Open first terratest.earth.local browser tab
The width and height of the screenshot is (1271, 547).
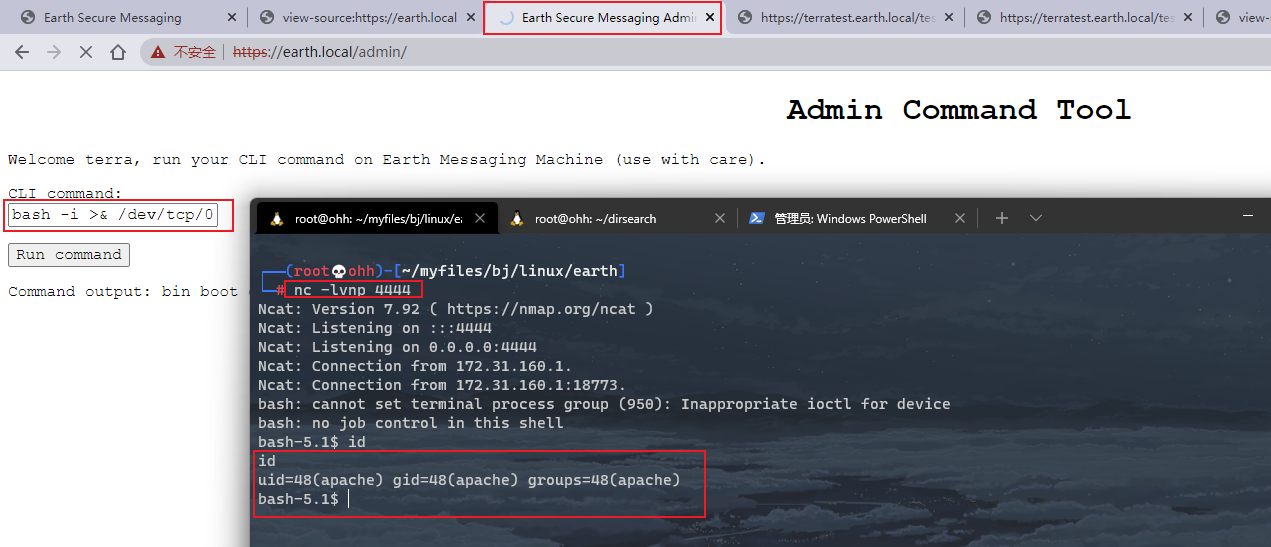(847, 17)
